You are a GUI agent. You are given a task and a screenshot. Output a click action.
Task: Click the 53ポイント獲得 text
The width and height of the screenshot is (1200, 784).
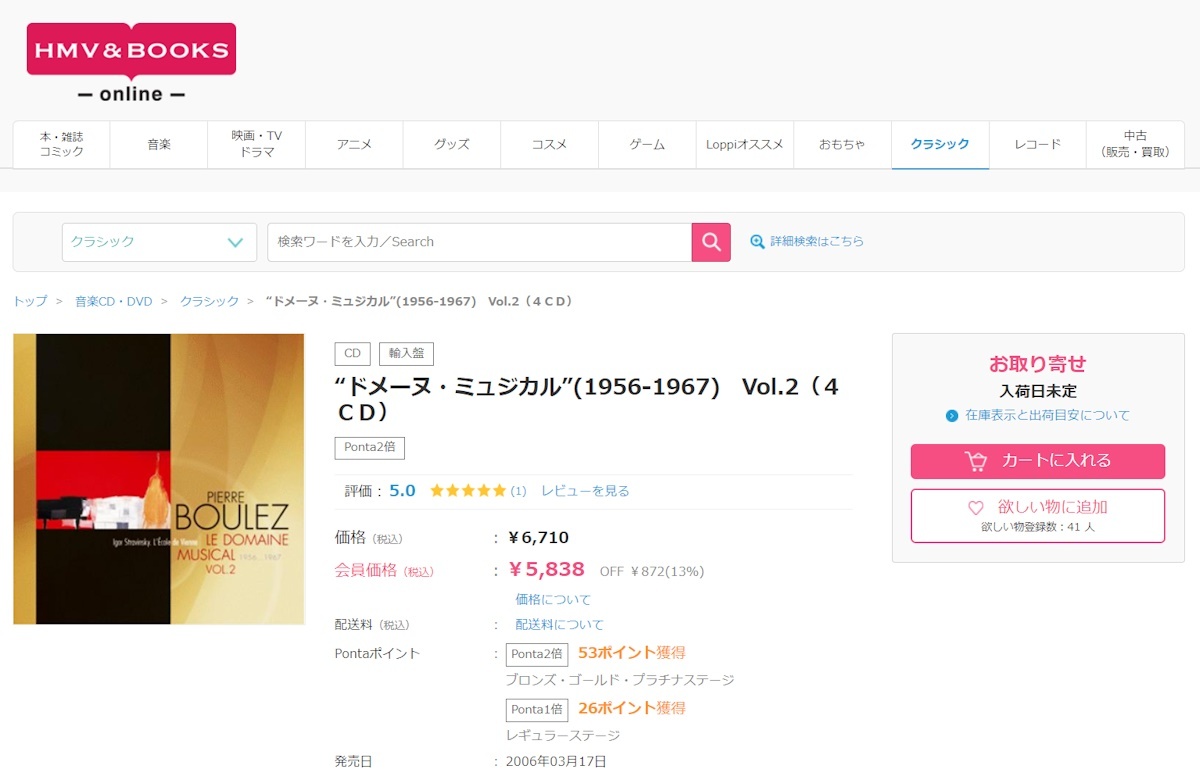[632, 653]
